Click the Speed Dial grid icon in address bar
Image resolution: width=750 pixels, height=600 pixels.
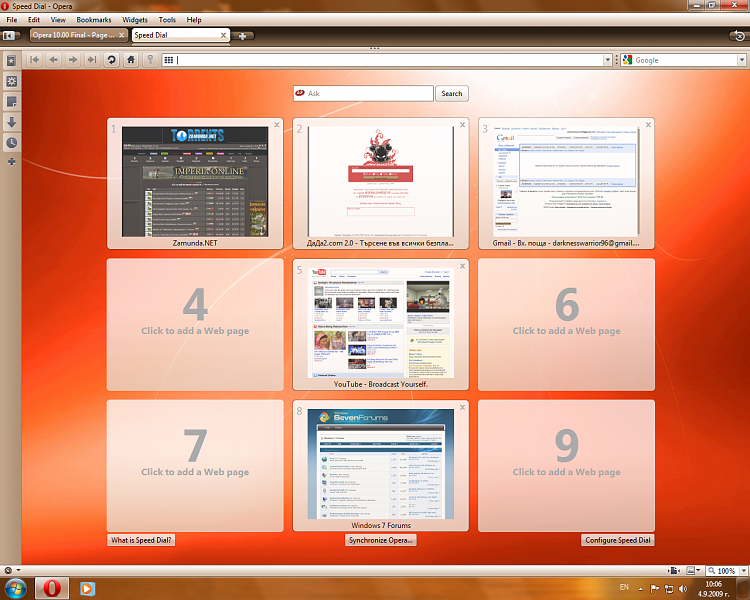(x=168, y=60)
